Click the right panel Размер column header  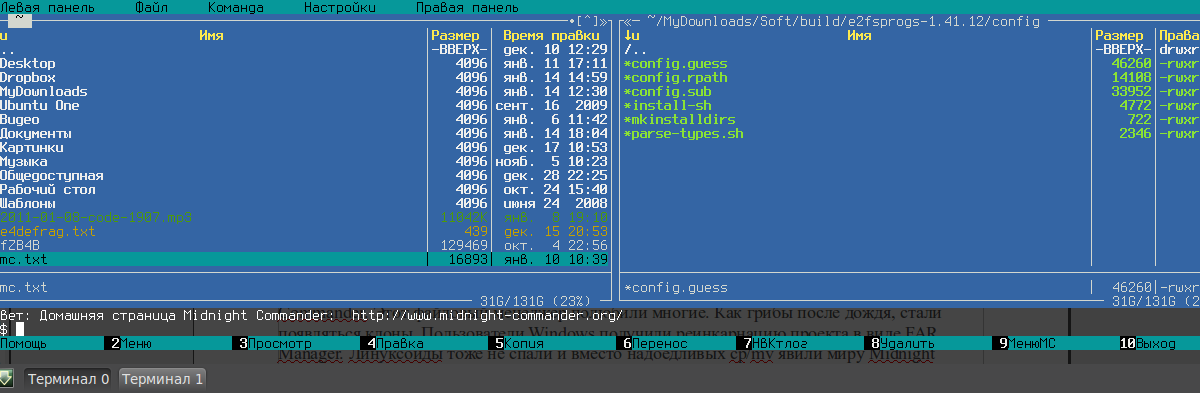1120,35
